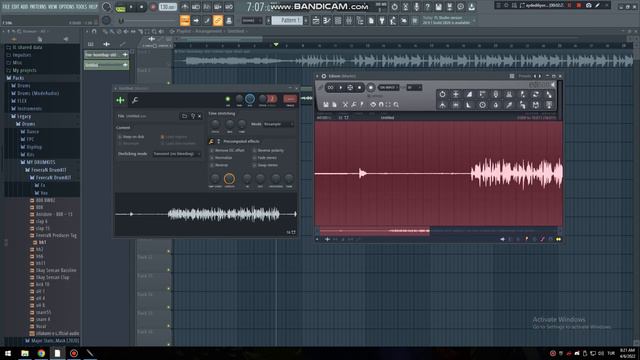This screenshot has height=360, width=640.
Task: Click the playlist zoom tool icon
Action: coord(154,31)
